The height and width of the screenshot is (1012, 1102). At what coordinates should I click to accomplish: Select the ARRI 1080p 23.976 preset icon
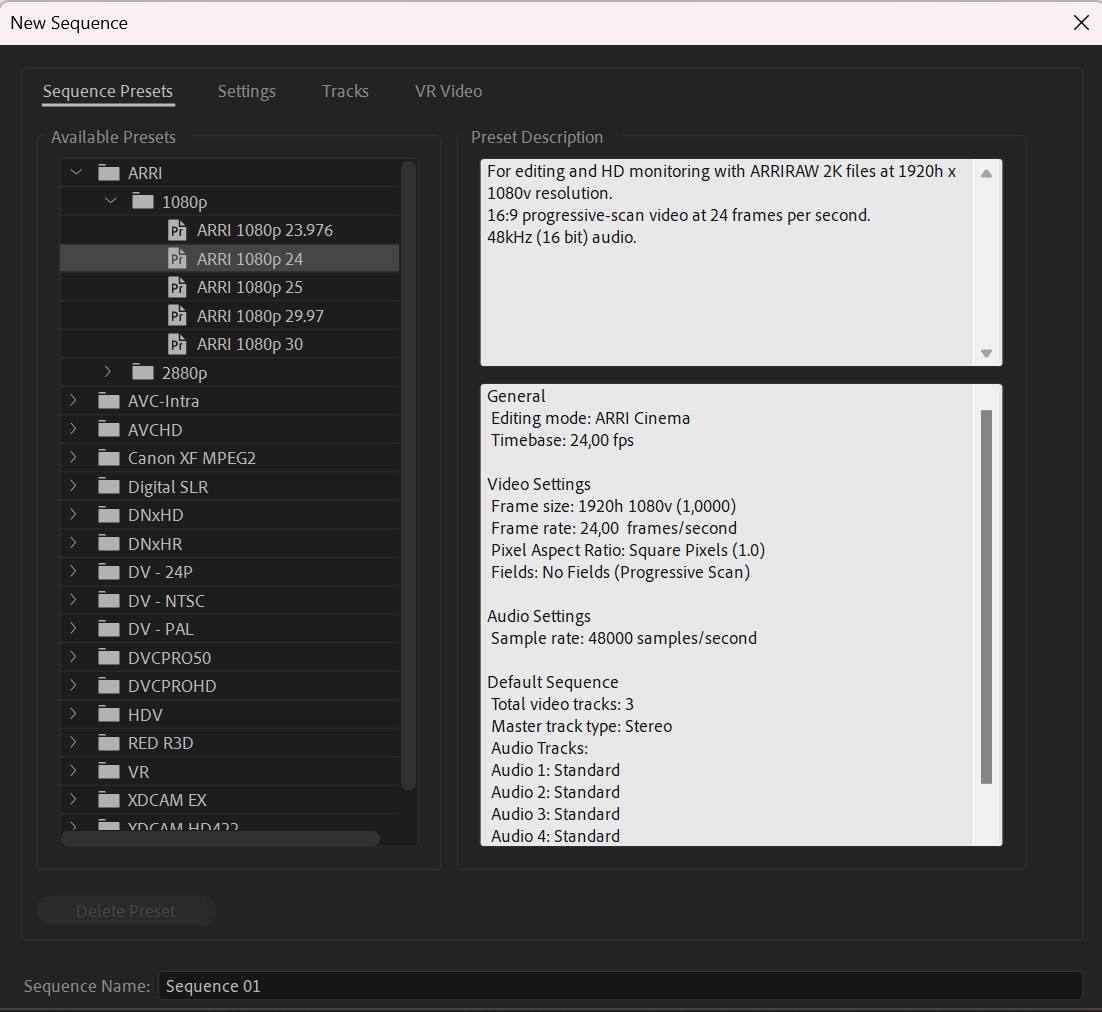177,230
